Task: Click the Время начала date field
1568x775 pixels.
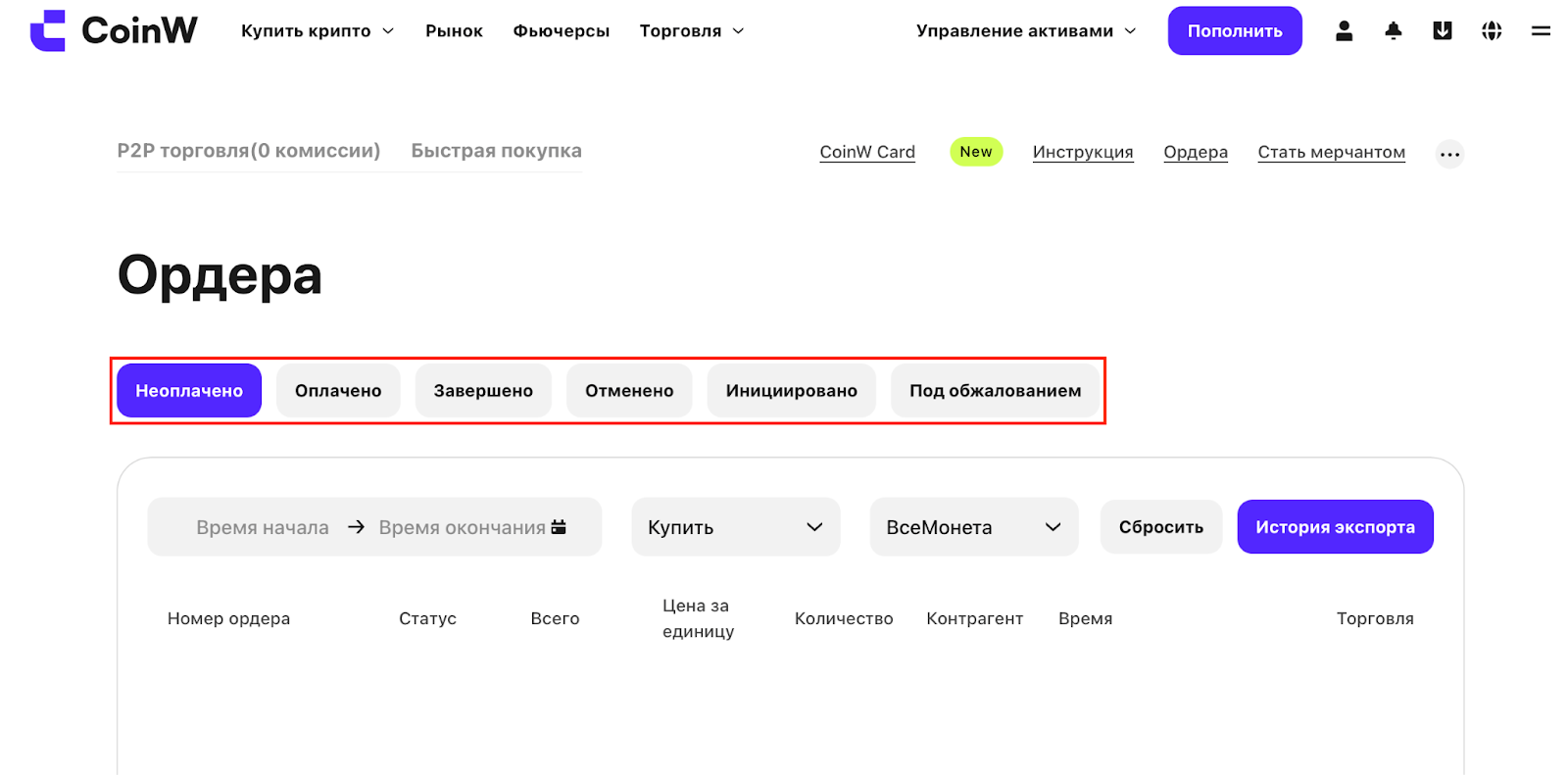Action: coord(263,527)
